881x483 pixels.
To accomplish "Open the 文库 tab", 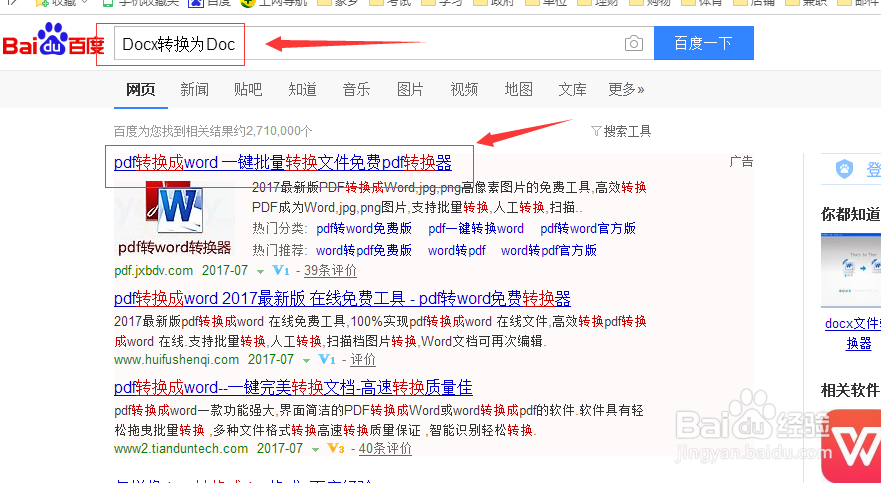I will pyautogui.click(x=572, y=89).
